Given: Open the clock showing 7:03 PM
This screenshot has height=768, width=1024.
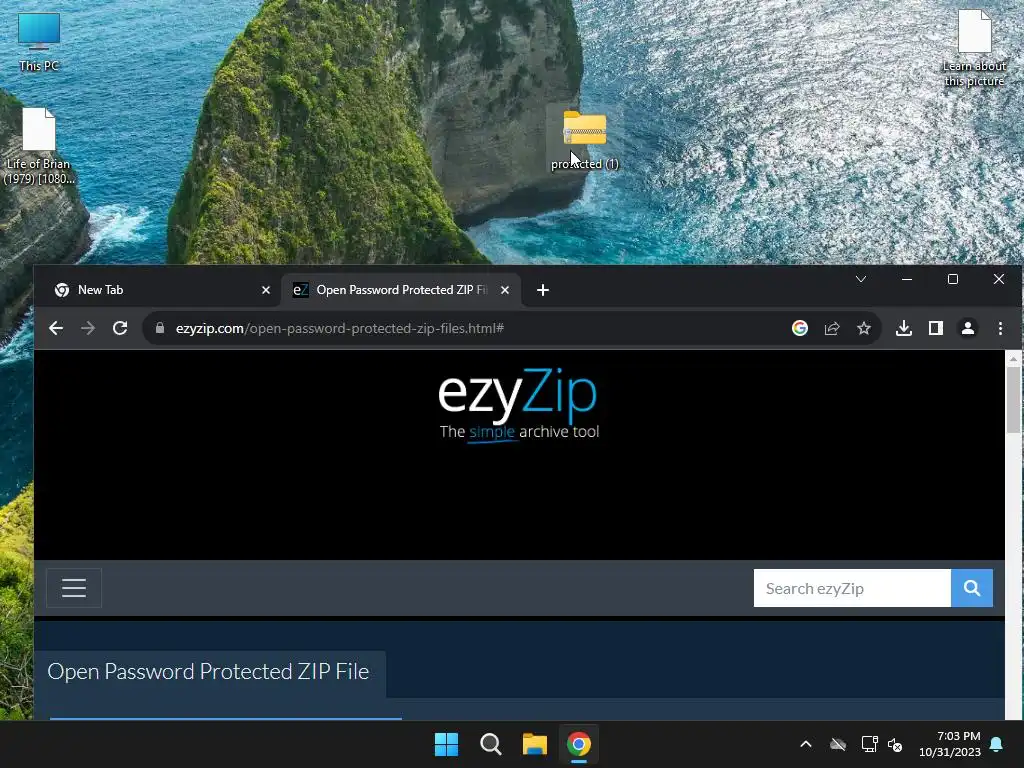Looking at the screenshot, I should tap(950, 744).
